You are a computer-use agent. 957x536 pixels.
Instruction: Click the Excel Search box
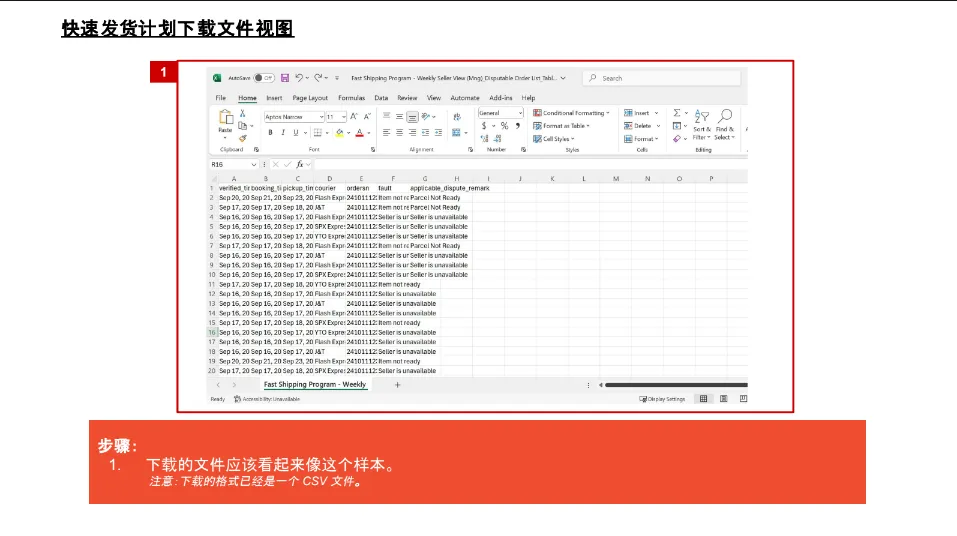(x=662, y=78)
